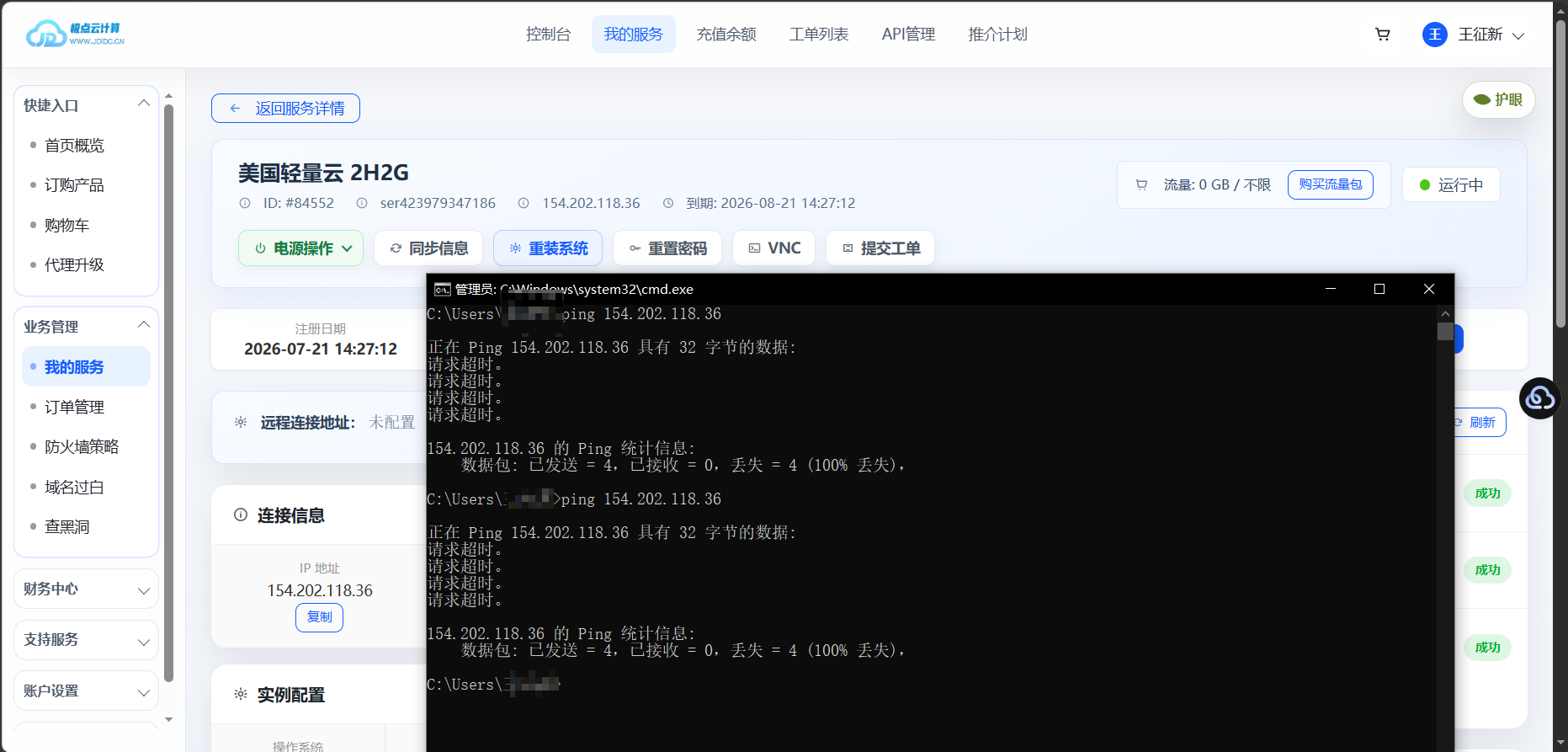Click the info icon beside 连接信息

click(241, 515)
